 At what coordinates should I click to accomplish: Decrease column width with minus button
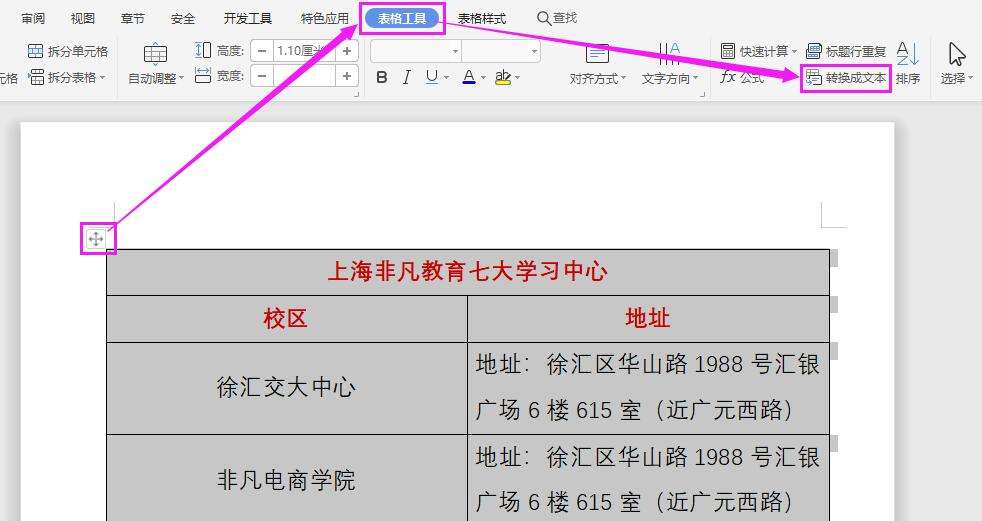point(262,76)
